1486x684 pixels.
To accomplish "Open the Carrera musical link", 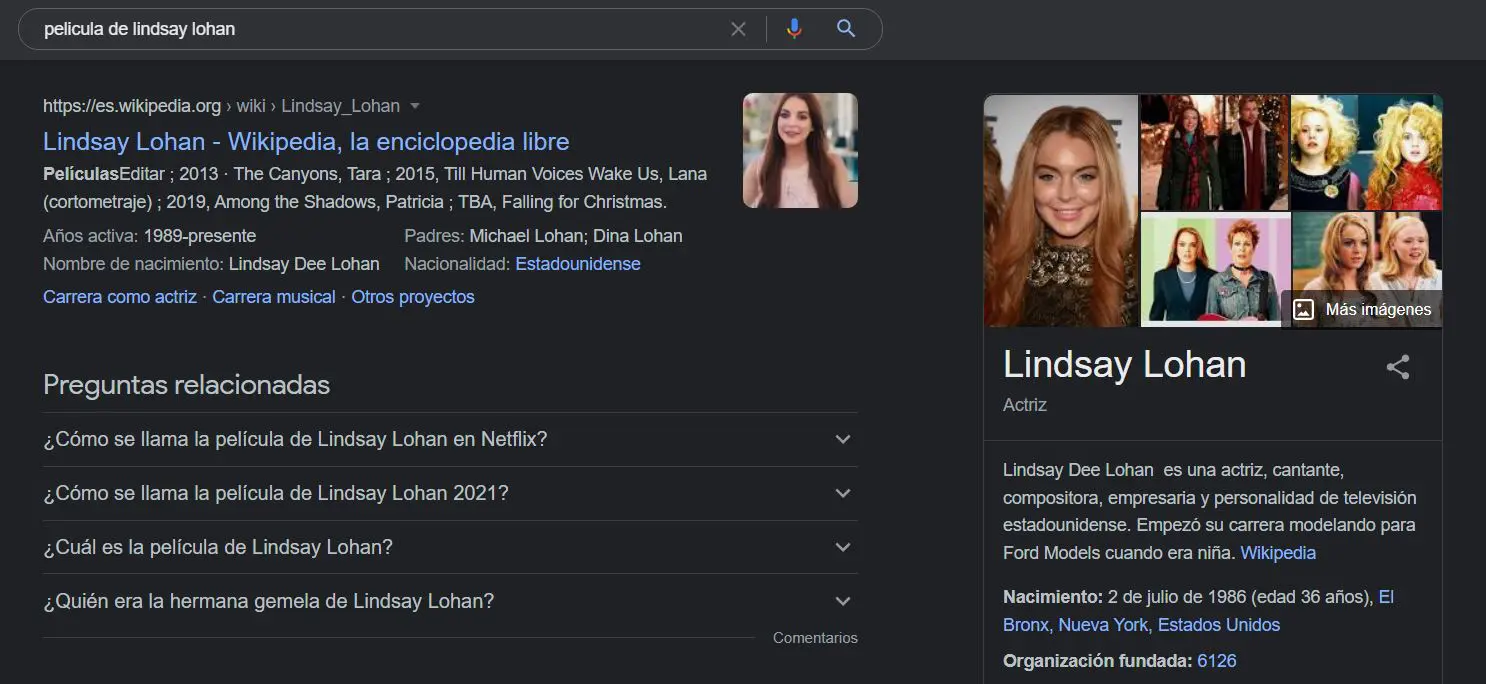I will click(x=274, y=297).
